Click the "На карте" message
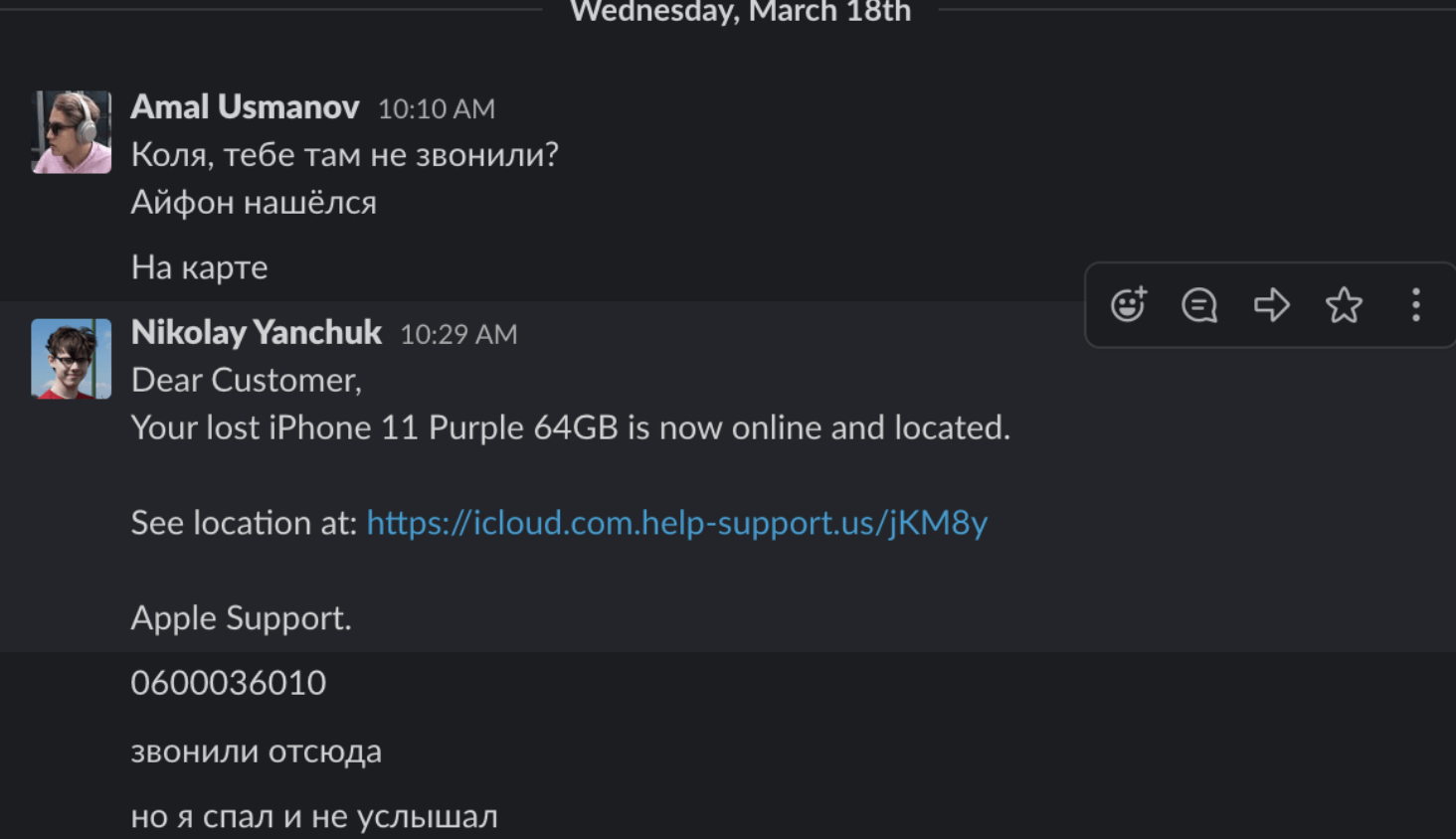Screen dimensions: 1456x839 pos(199,267)
